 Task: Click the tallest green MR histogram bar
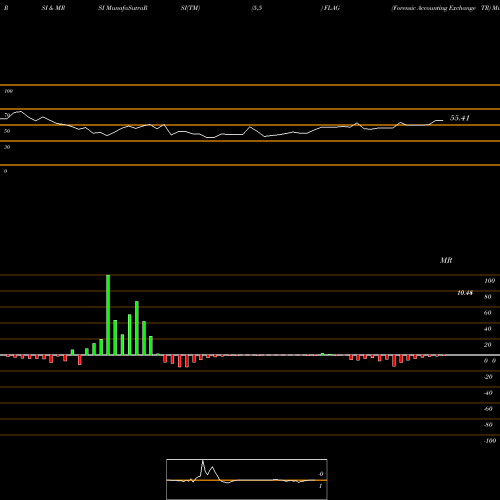coord(108,315)
